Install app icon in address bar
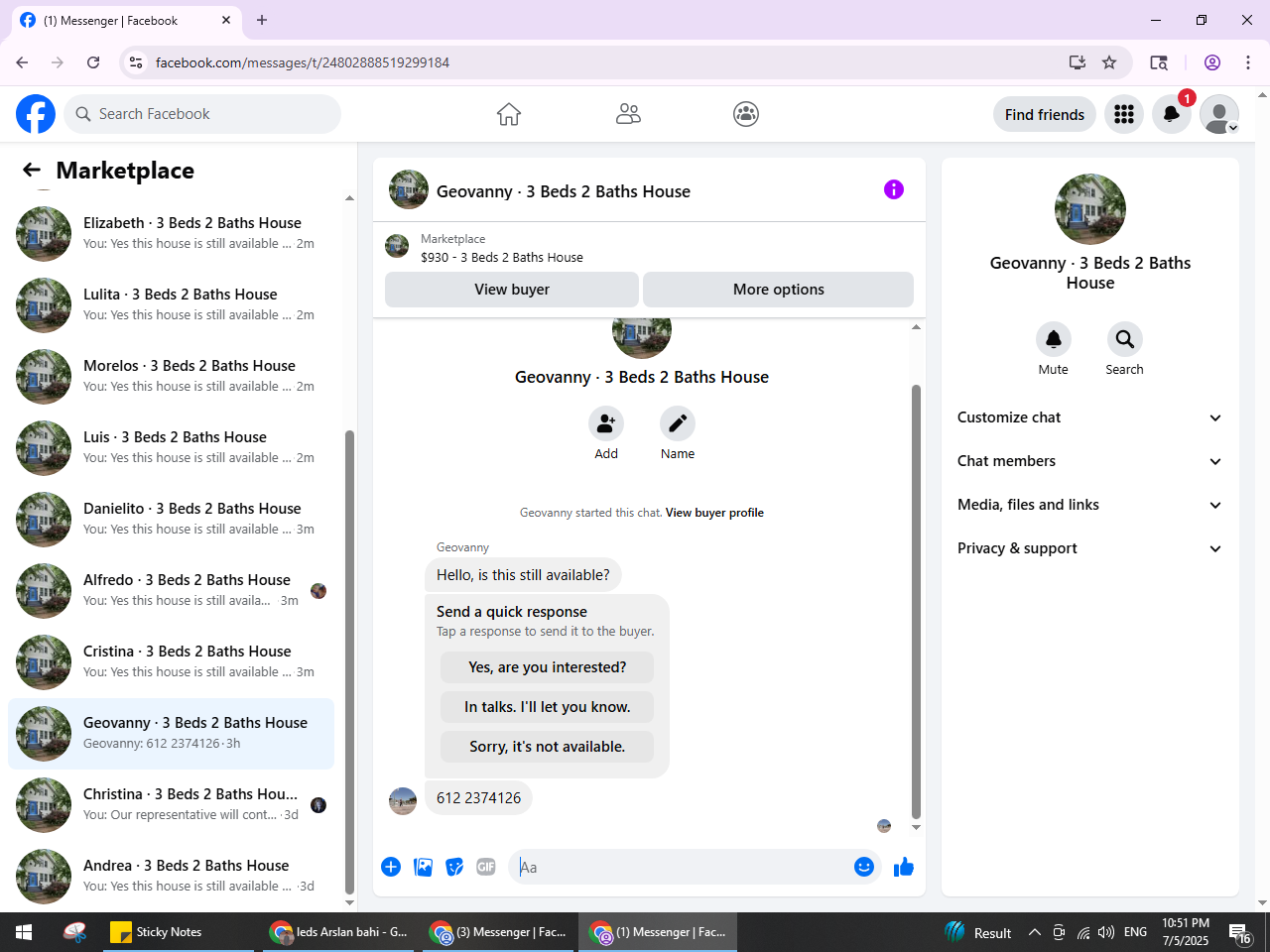This screenshot has height=952, width=1270. pos(1078,62)
